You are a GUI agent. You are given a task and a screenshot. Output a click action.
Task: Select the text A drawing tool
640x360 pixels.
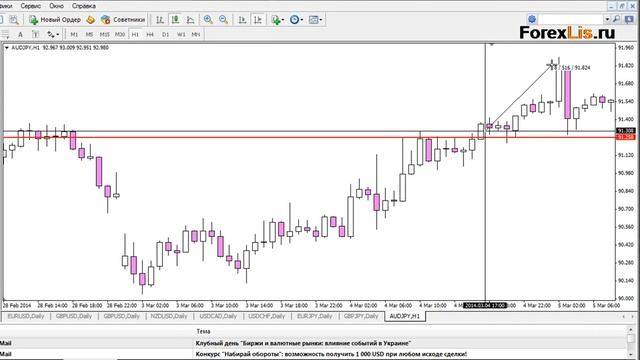[x=20, y=35]
